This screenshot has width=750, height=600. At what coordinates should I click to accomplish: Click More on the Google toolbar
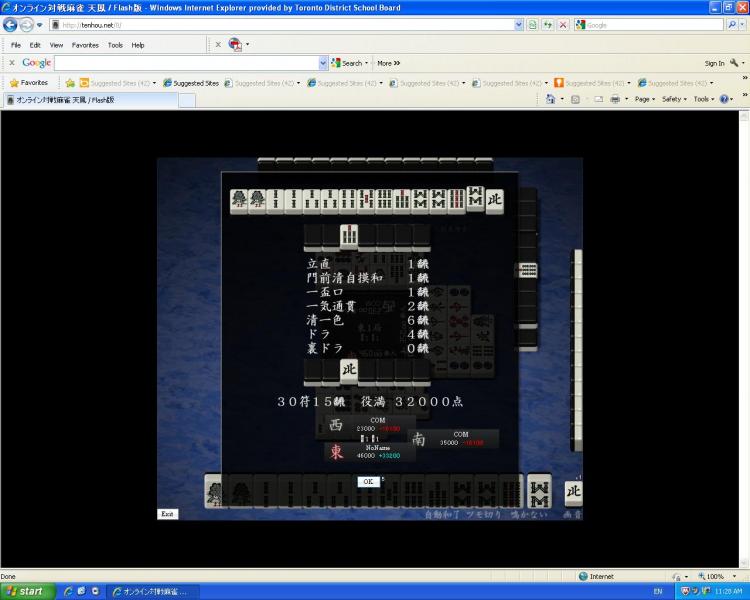[x=388, y=63]
